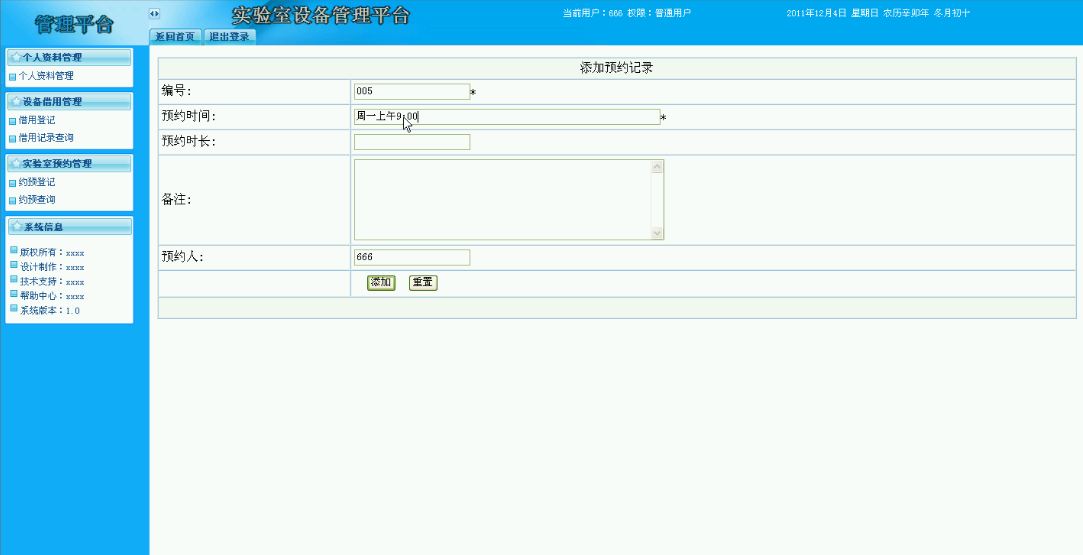Click the square icon beside 借用登记

[x=12, y=121]
